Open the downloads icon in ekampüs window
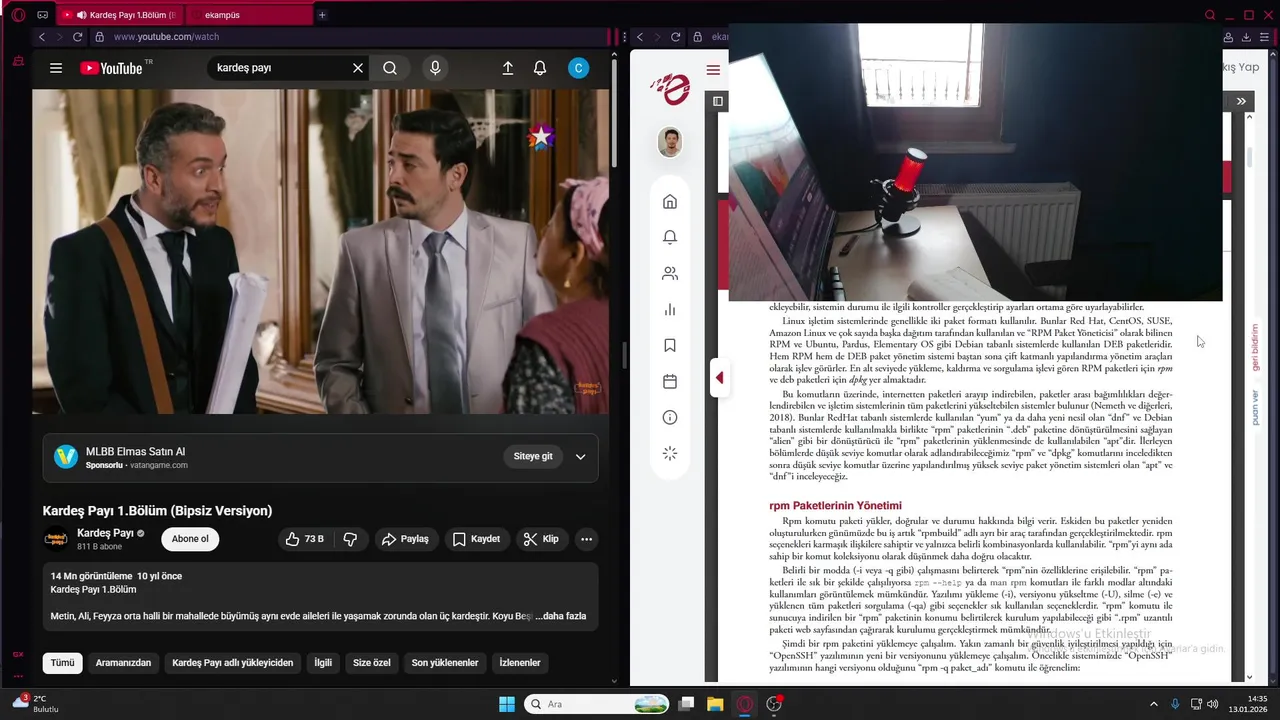 click(1247, 37)
